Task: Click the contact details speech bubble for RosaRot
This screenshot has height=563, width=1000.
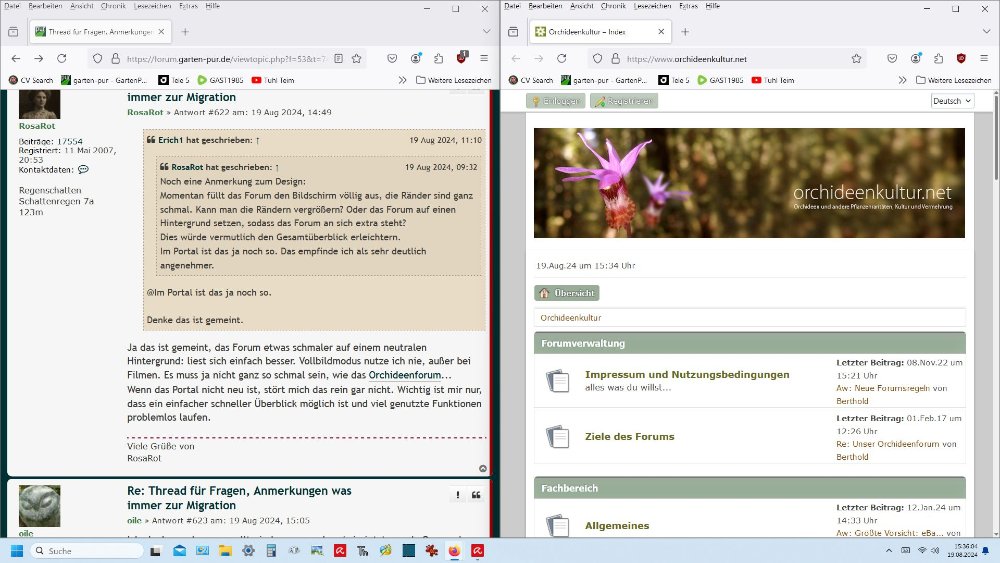Action: 83,169
